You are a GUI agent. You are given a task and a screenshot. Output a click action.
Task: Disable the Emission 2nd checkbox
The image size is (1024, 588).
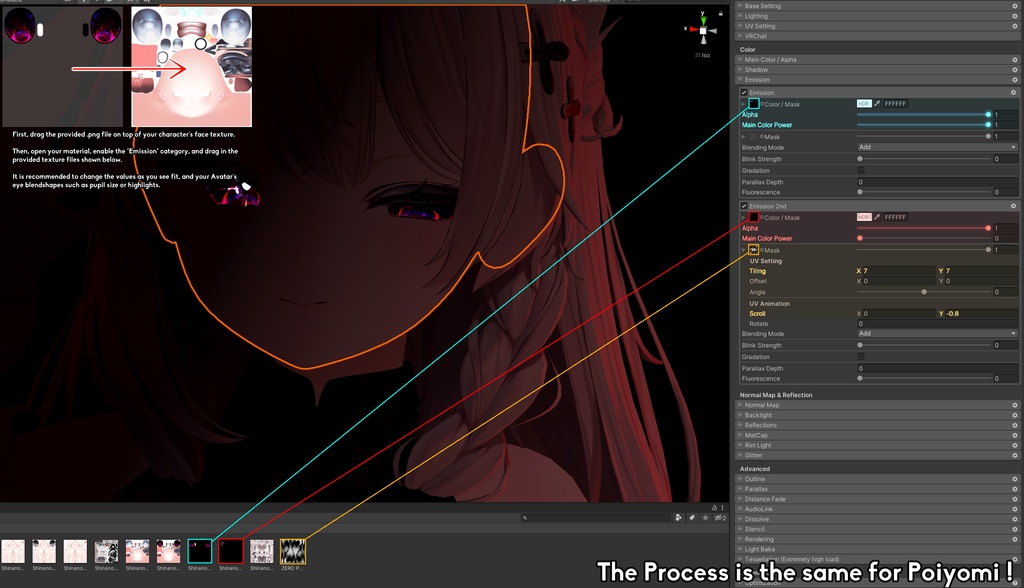click(x=744, y=205)
